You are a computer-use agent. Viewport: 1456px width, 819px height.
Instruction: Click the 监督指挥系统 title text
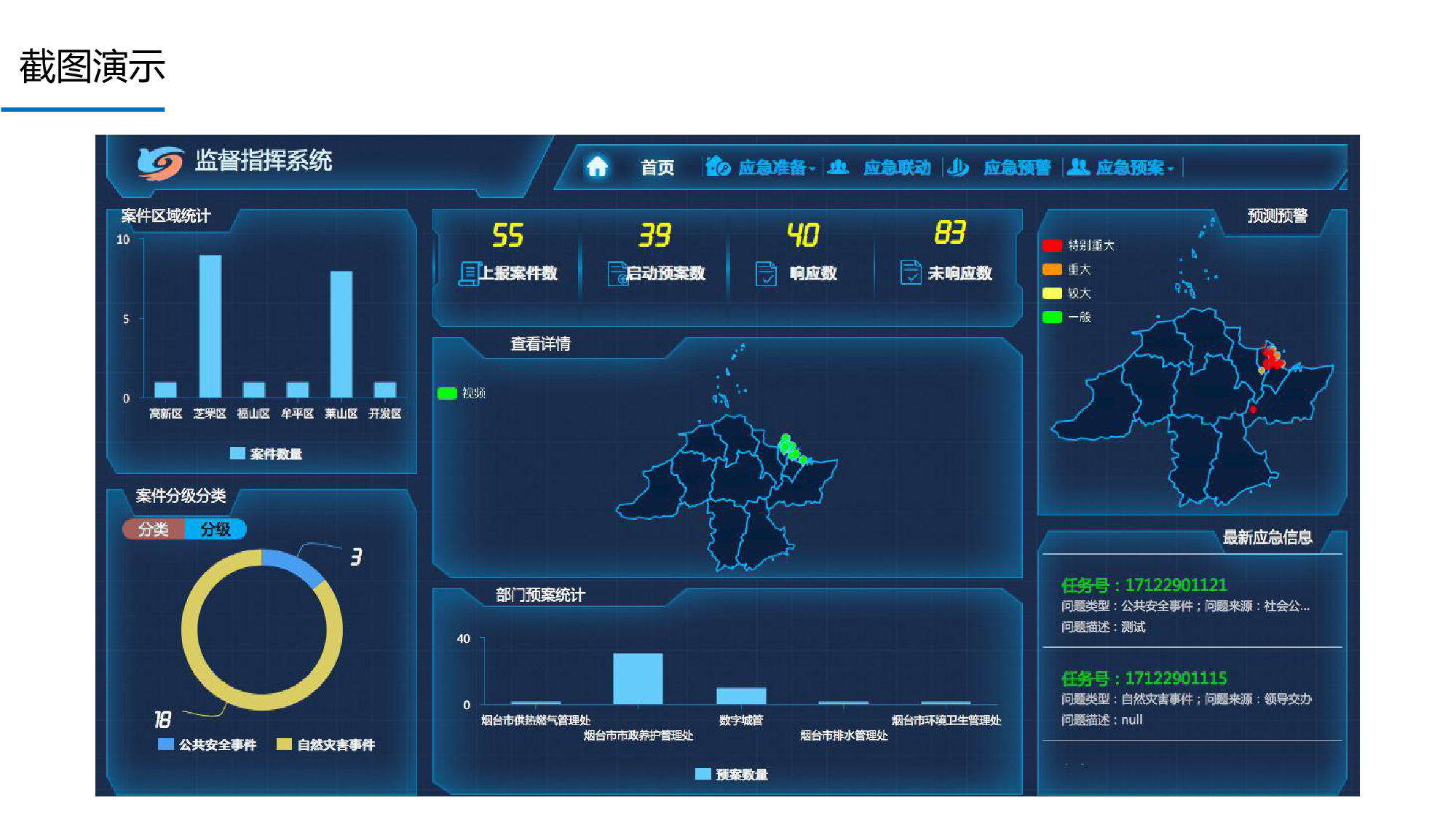click(x=264, y=161)
